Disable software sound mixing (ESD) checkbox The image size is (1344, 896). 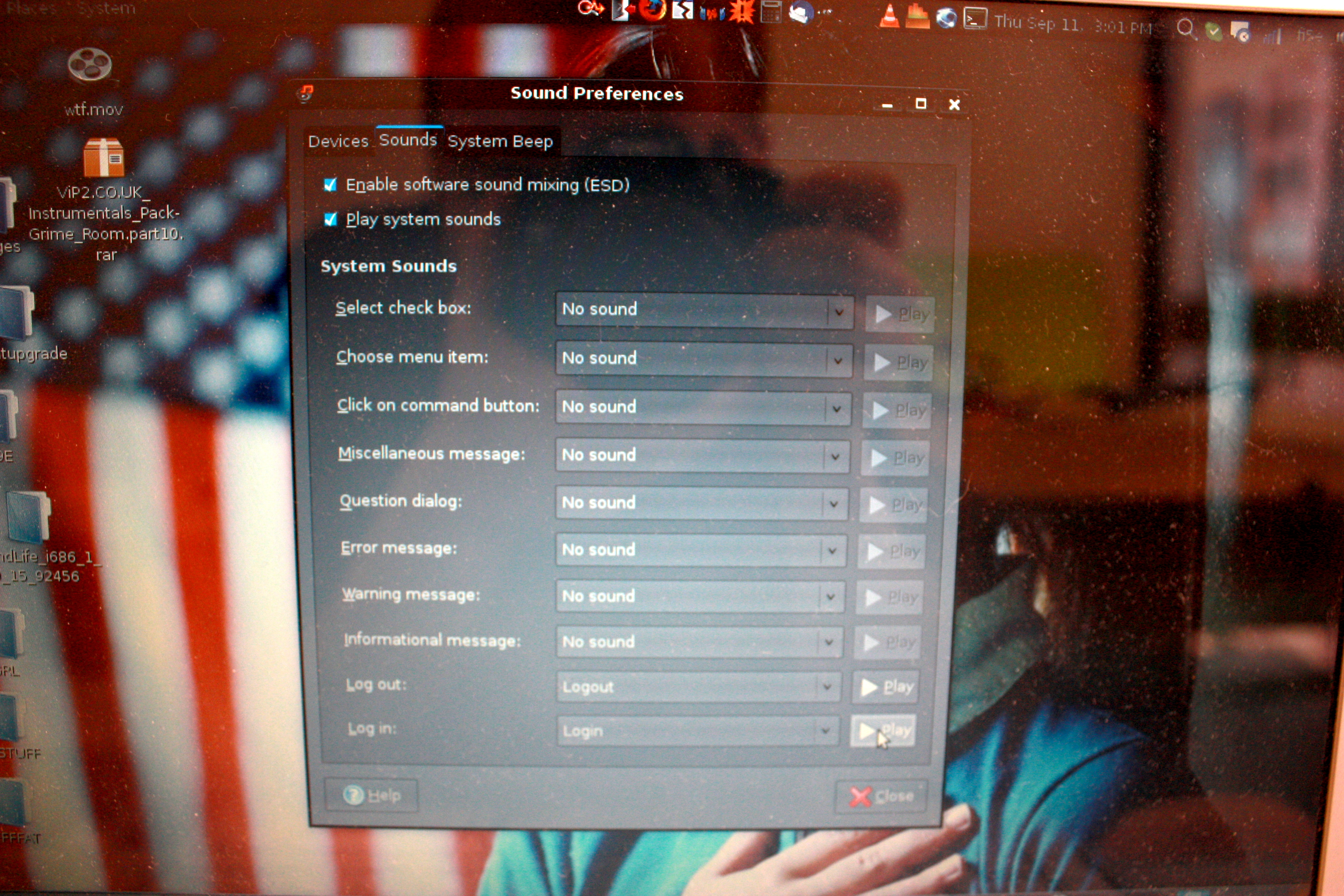(x=330, y=185)
